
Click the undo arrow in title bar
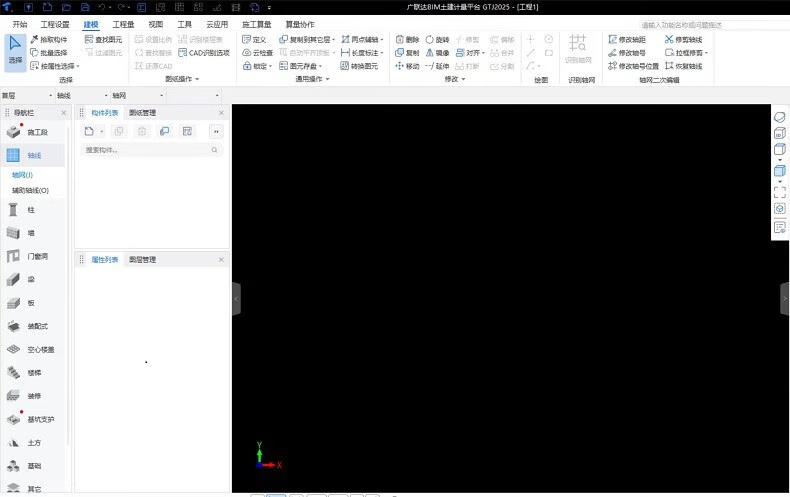[102, 7]
